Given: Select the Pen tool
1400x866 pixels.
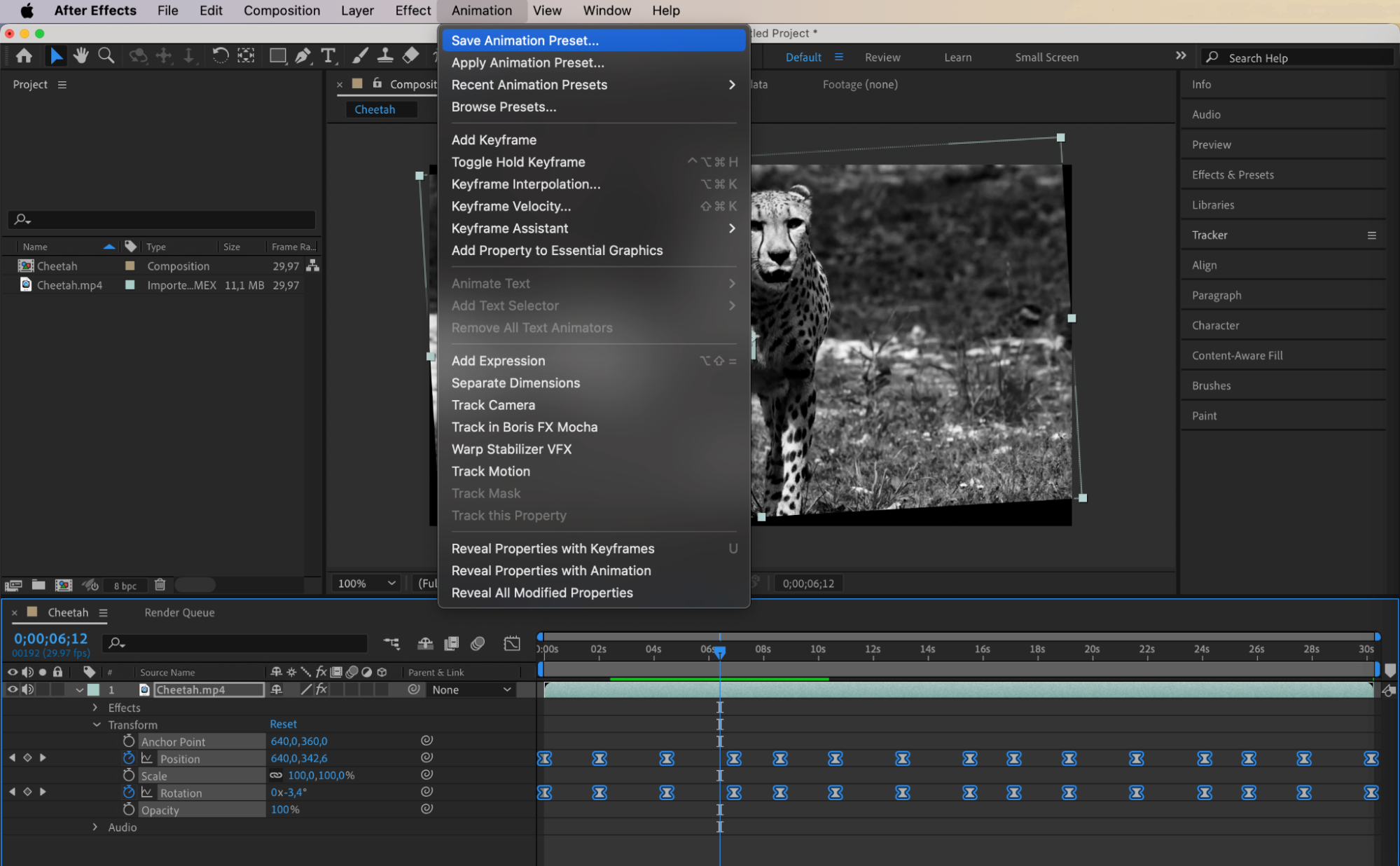Looking at the screenshot, I should (303, 56).
